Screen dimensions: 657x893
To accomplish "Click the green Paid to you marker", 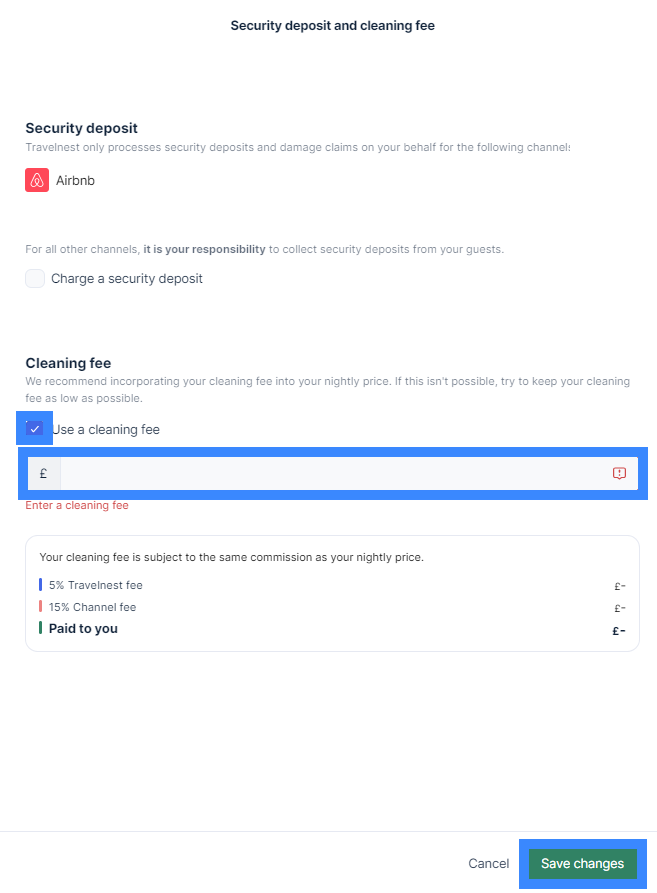I will [x=40, y=628].
